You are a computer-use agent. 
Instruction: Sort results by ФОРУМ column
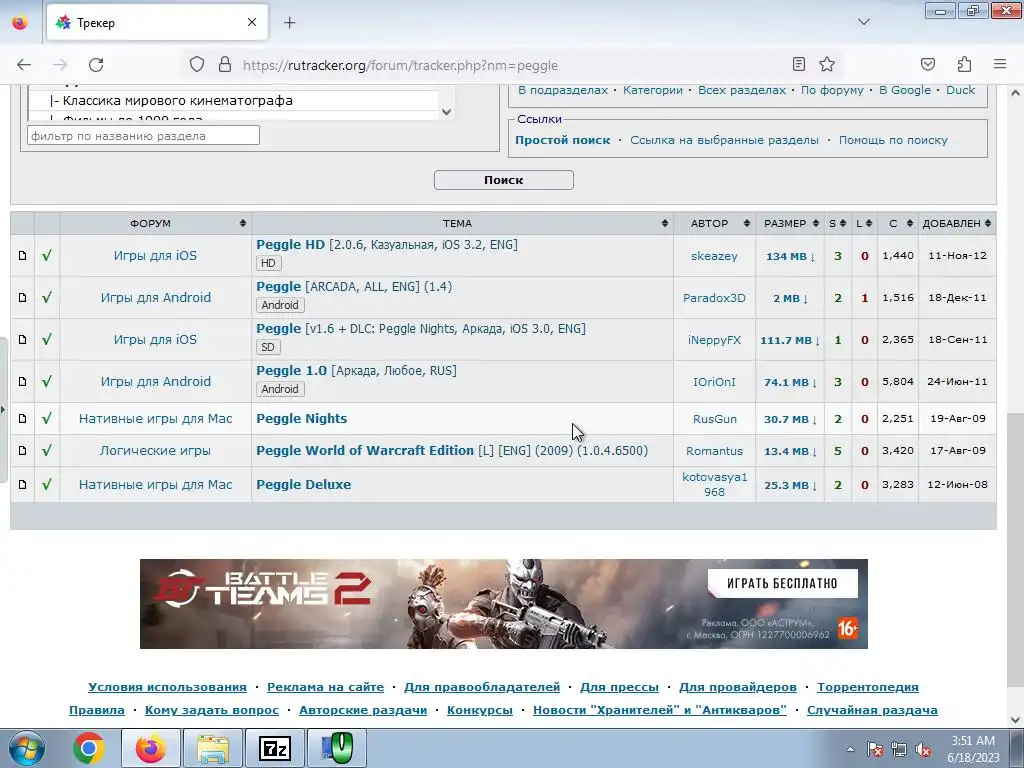(x=155, y=223)
